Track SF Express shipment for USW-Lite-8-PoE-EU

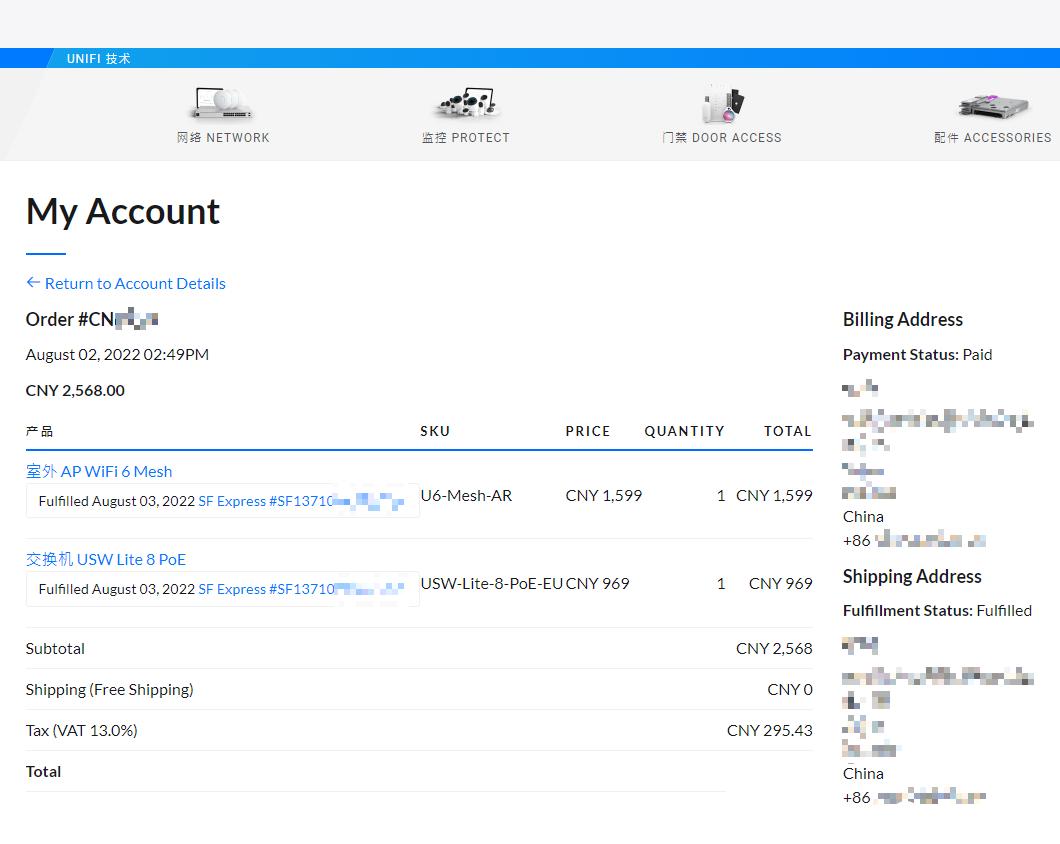click(300, 589)
